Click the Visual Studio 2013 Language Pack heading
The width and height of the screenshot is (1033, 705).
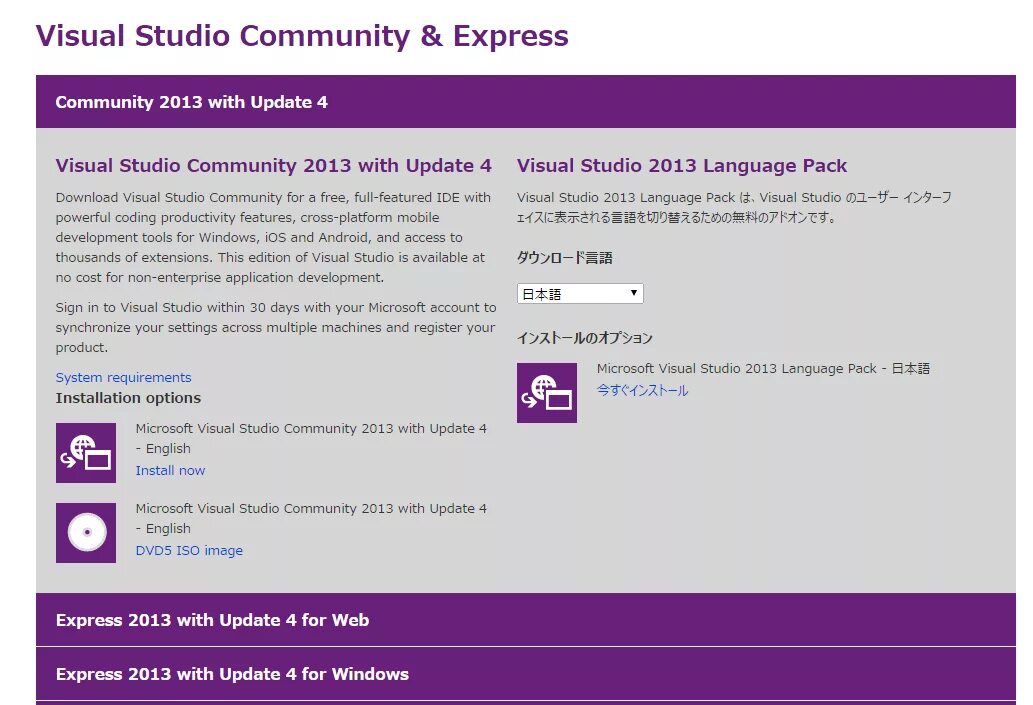(682, 165)
